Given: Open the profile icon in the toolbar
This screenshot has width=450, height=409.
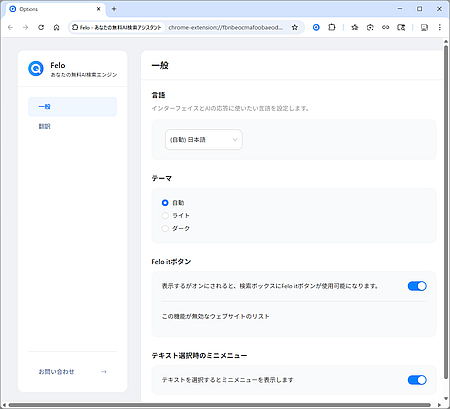Looking at the screenshot, I should 424,27.
